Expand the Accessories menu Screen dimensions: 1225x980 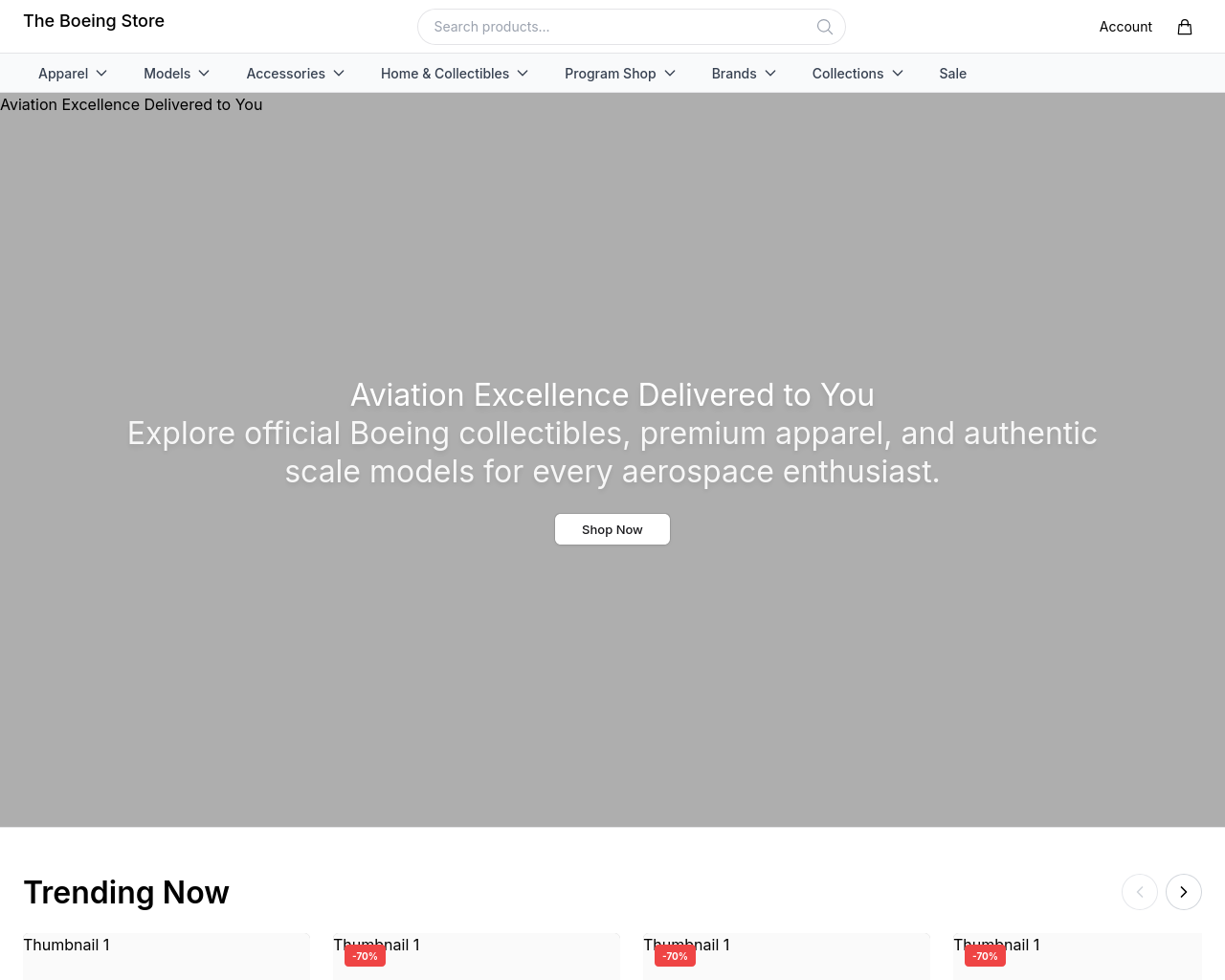(296, 74)
